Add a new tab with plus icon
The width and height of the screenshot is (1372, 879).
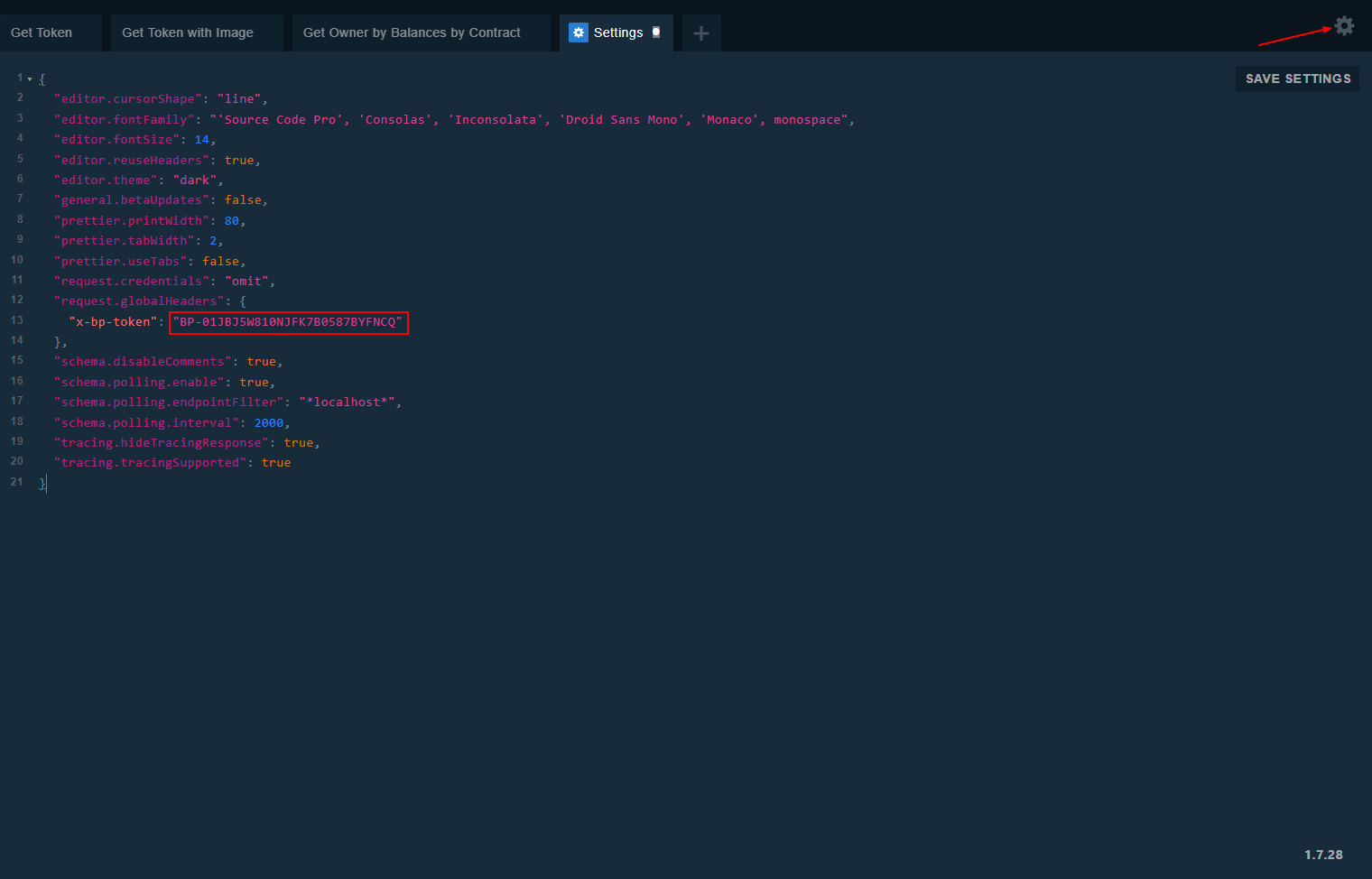pyautogui.click(x=701, y=33)
